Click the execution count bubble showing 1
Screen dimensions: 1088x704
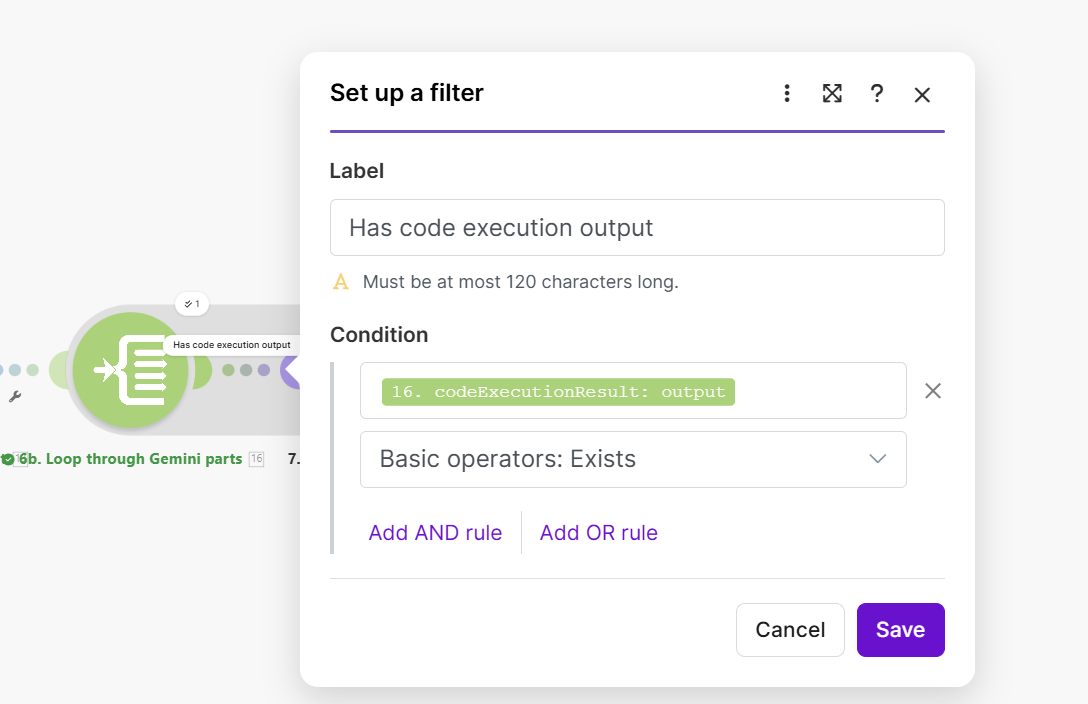click(x=192, y=303)
